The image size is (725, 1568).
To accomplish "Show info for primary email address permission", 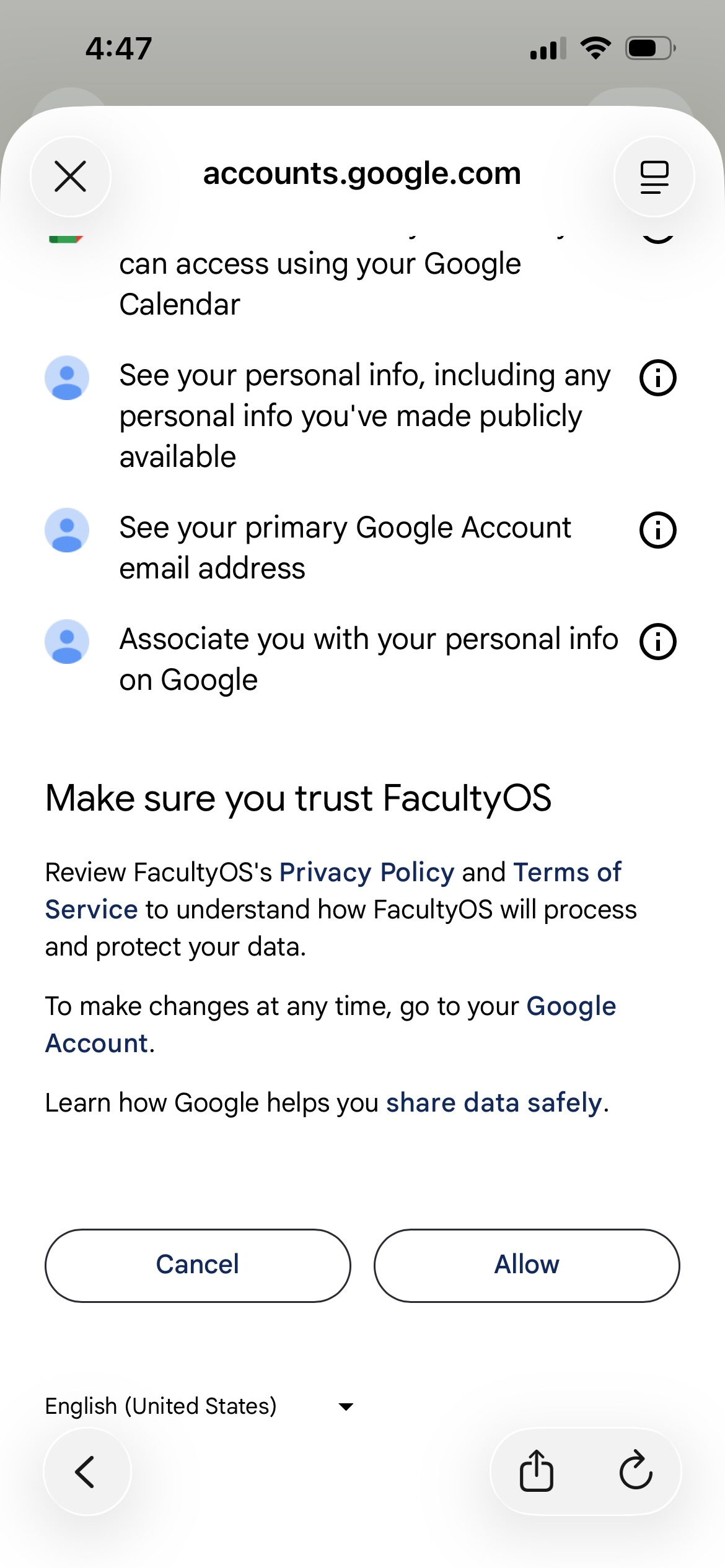I will click(657, 530).
